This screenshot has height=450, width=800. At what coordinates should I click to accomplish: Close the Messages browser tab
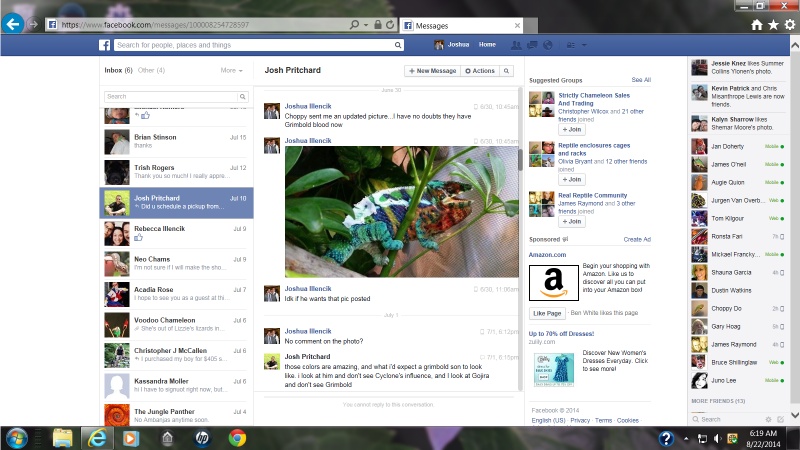point(517,25)
